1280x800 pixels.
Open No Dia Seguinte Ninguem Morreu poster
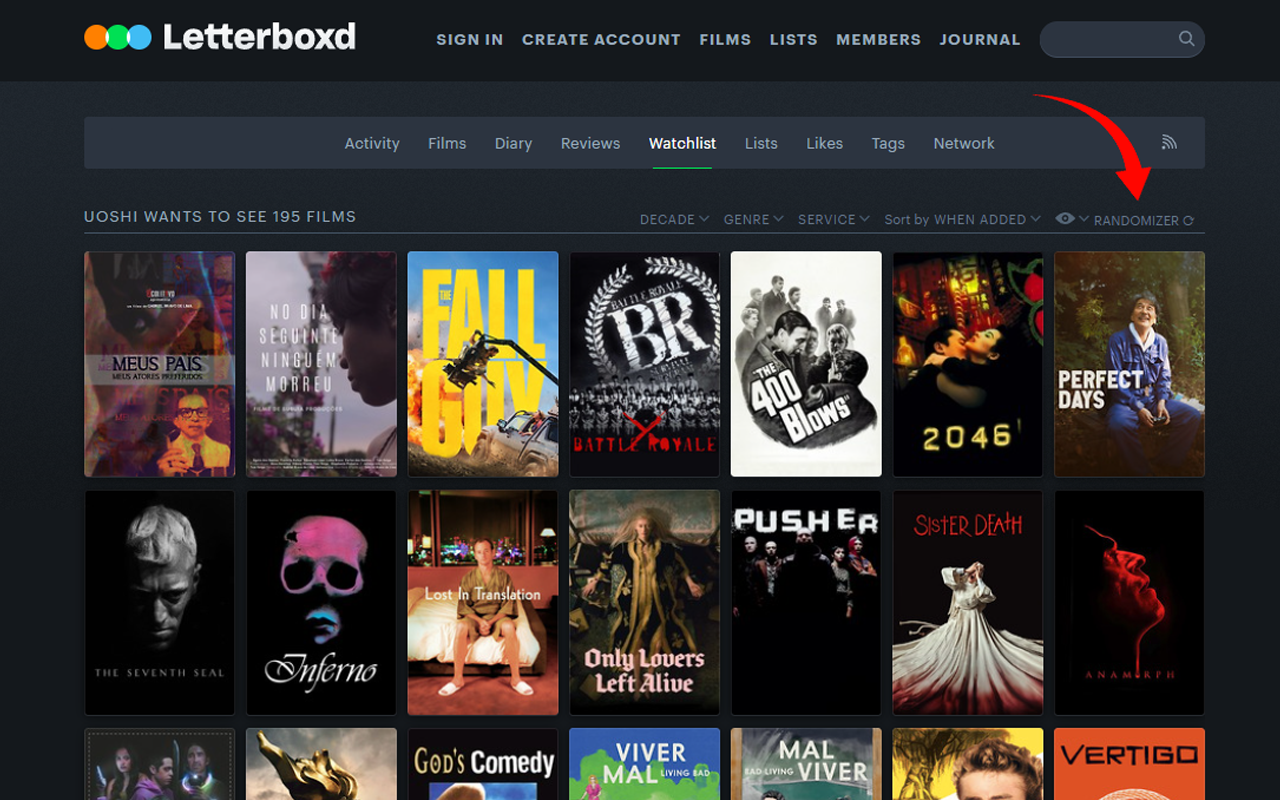[321, 364]
